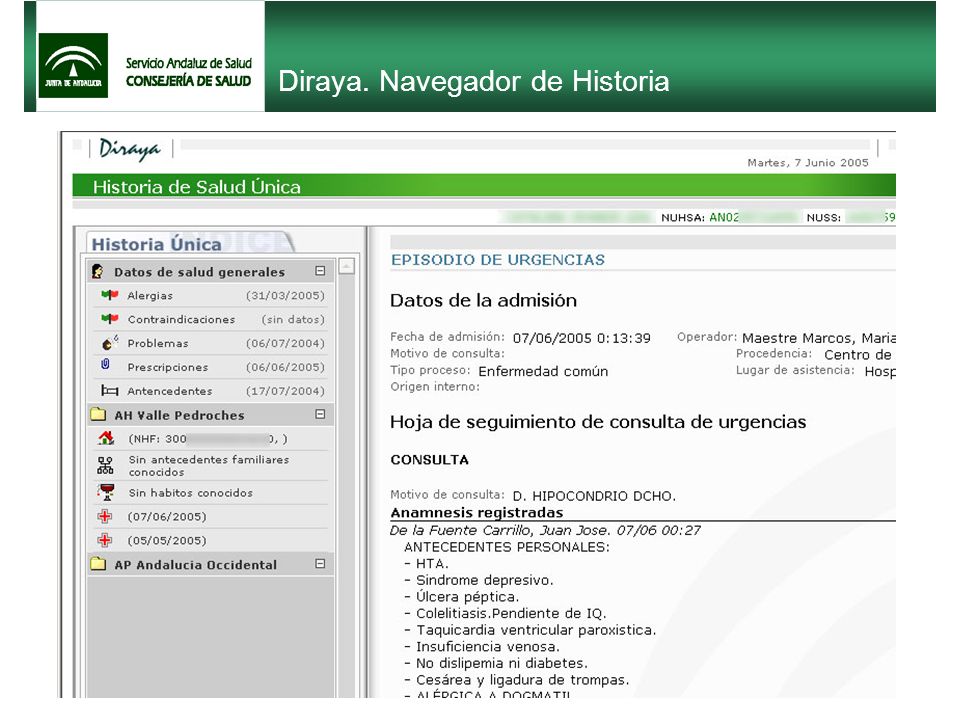Open Alergias entry dated 31/03/2005
The height and width of the screenshot is (720, 960).
coord(211,296)
